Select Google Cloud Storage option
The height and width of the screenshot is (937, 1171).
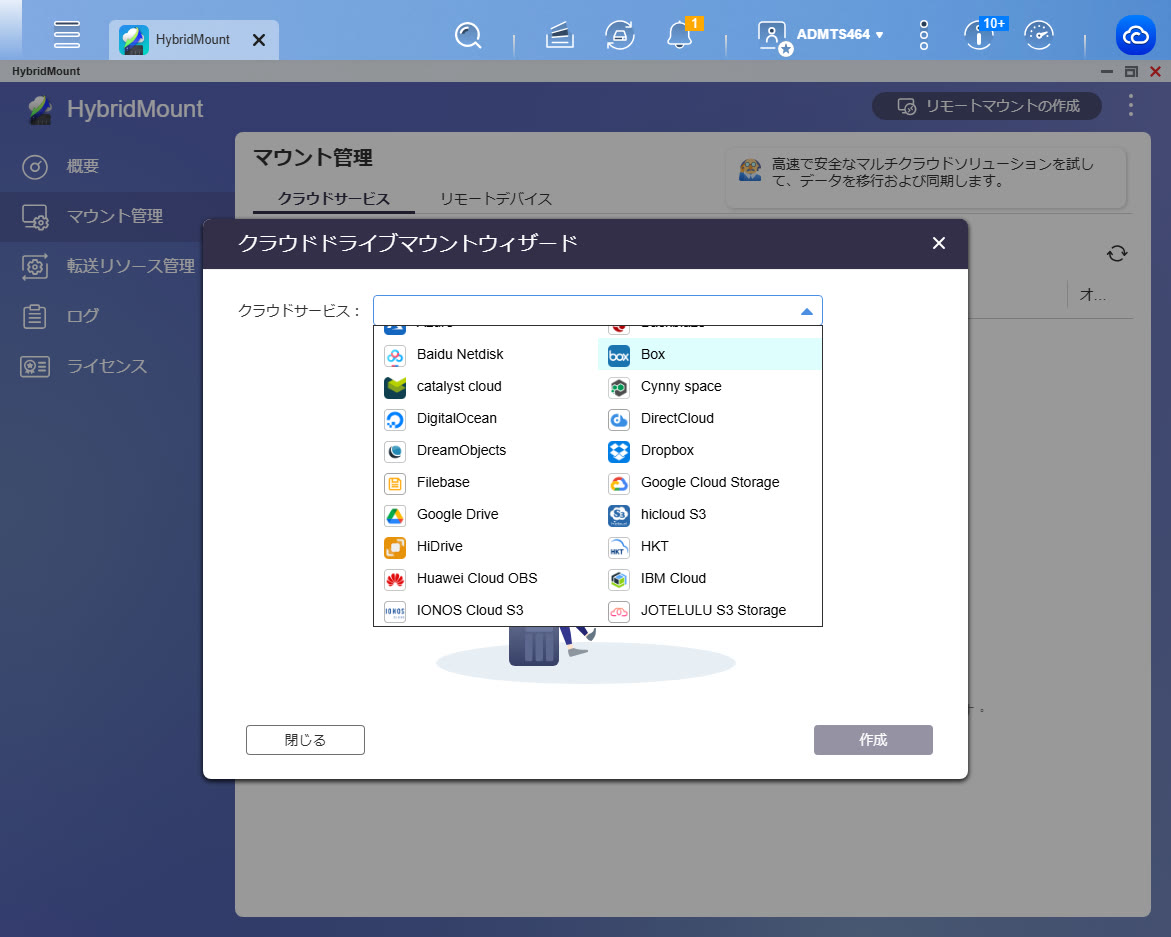709,482
